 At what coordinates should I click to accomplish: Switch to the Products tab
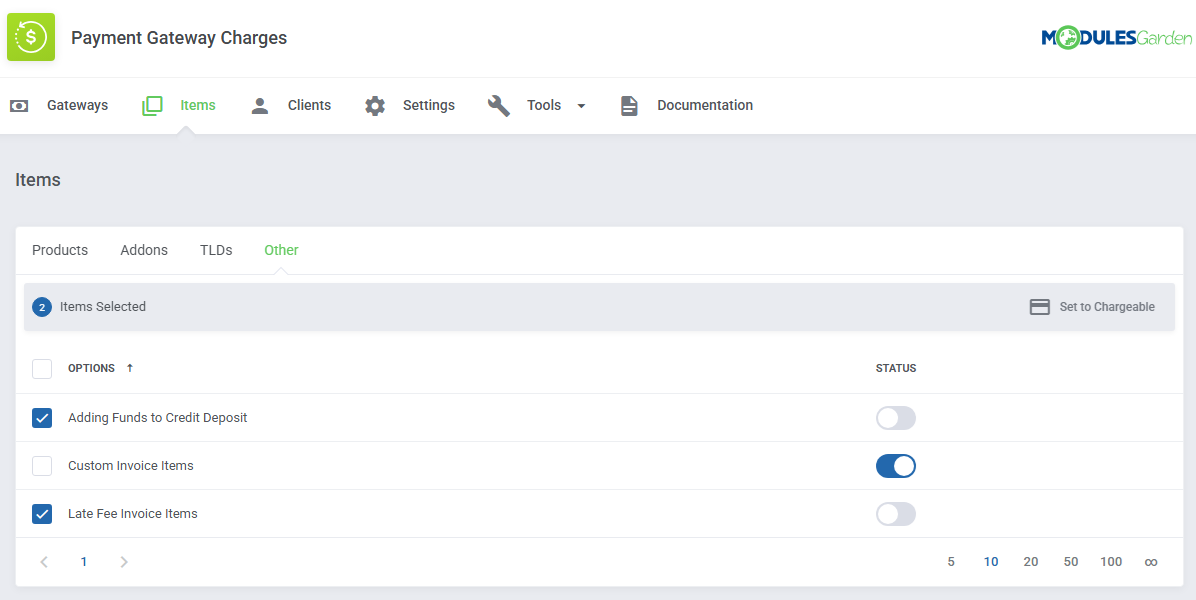coord(60,250)
